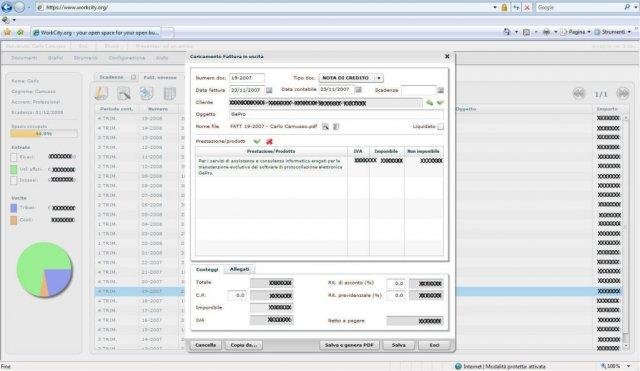Toggle the green checkbox under Entrate
The image size is (640, 371).
point(14,169)
